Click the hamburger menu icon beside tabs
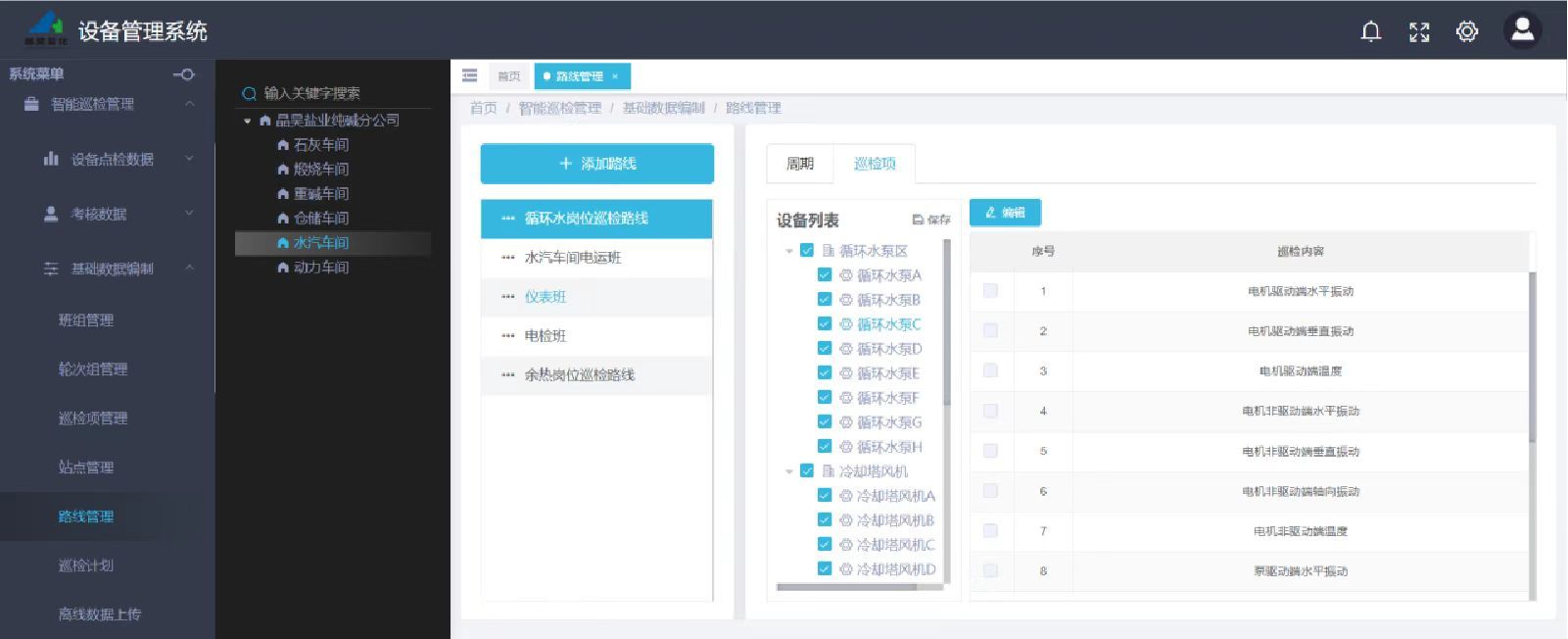This screenshot has height=639, width=1568. click(470, 75)
